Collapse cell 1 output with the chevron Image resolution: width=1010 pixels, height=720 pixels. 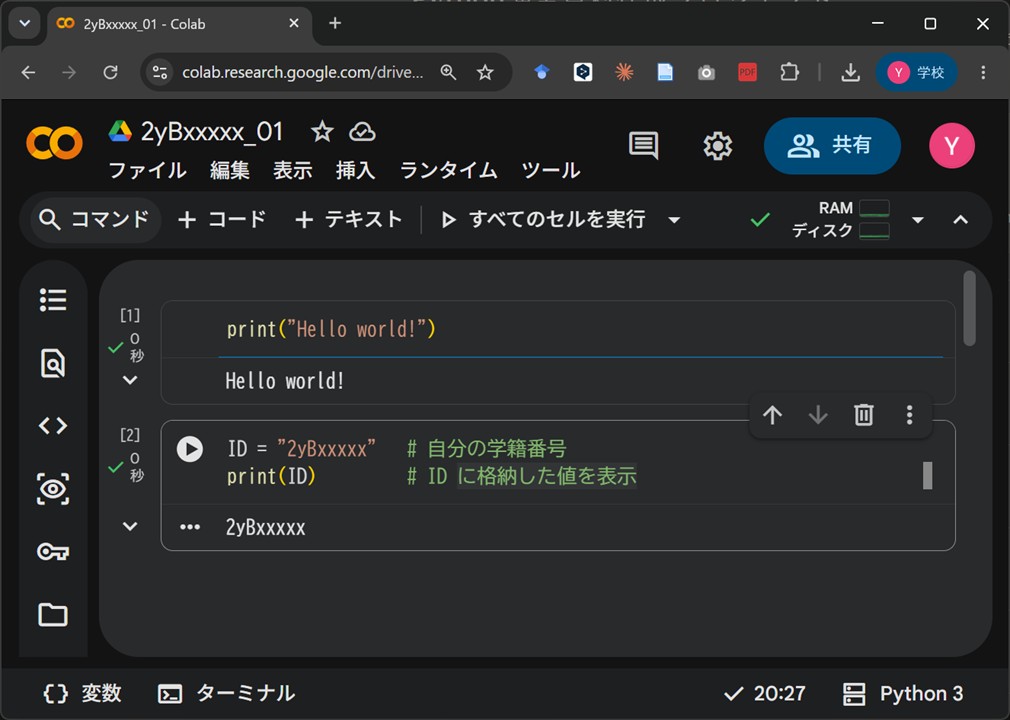[130, 380]
